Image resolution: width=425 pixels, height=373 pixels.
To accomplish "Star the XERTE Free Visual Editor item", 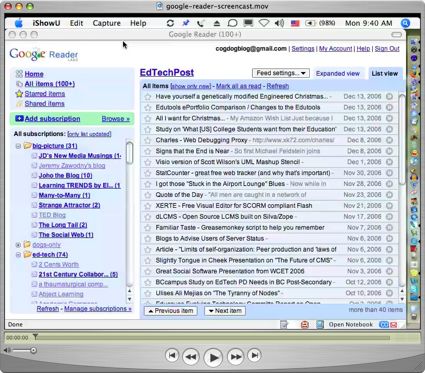I will coord(148,206).
